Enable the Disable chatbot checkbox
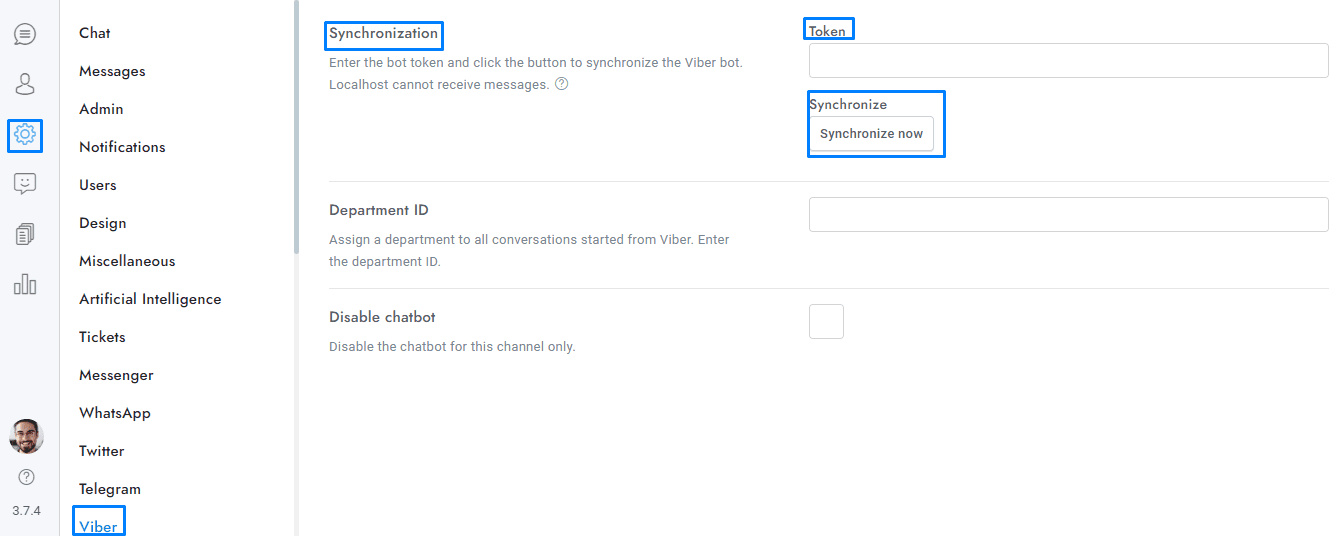Viewport: 1341px width, 536px height. pos(826,322)
